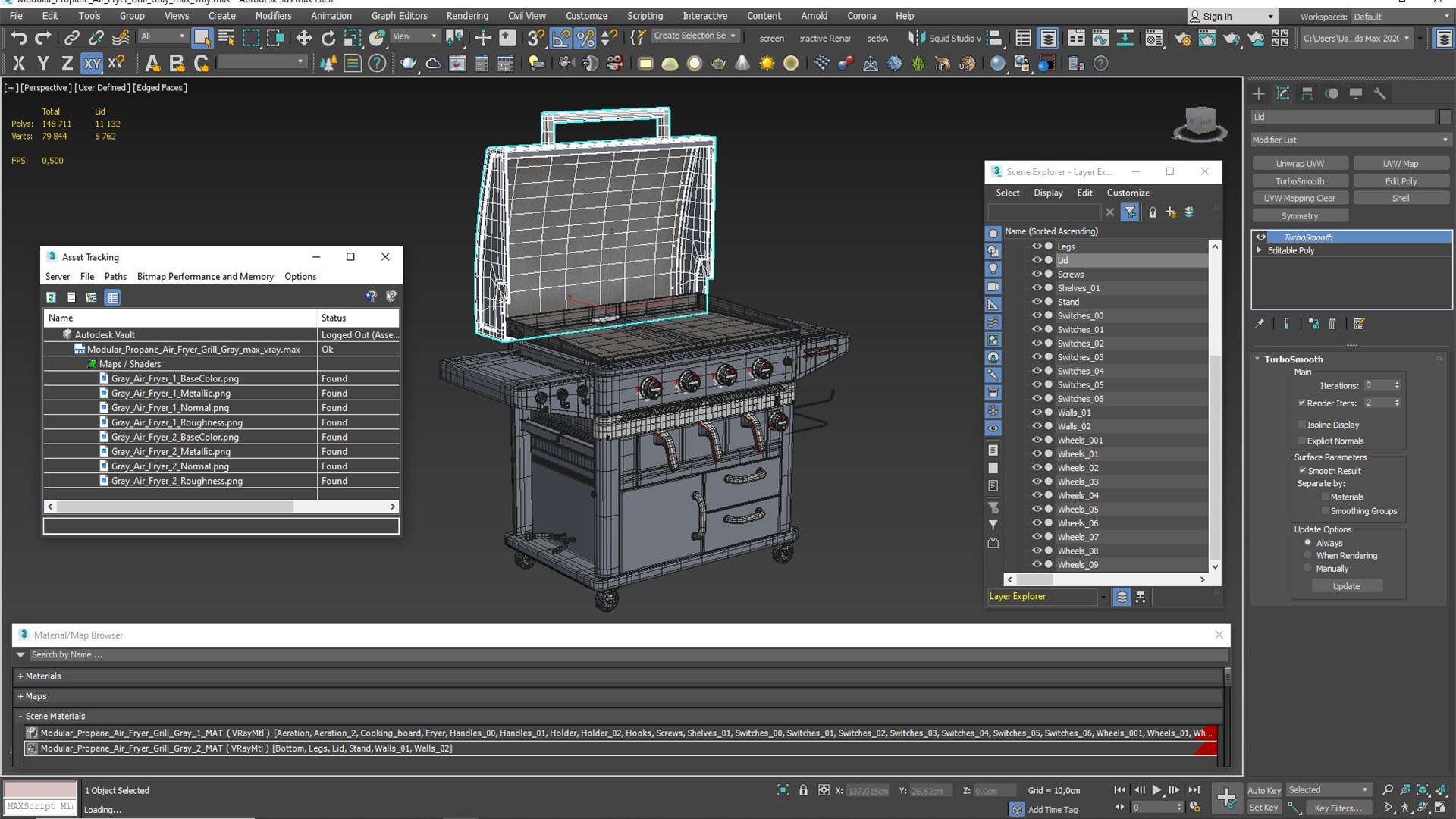The image size is (1456, 819).
Task: Toggle Smooth Result checkbox
Action: pos(1302,471)
